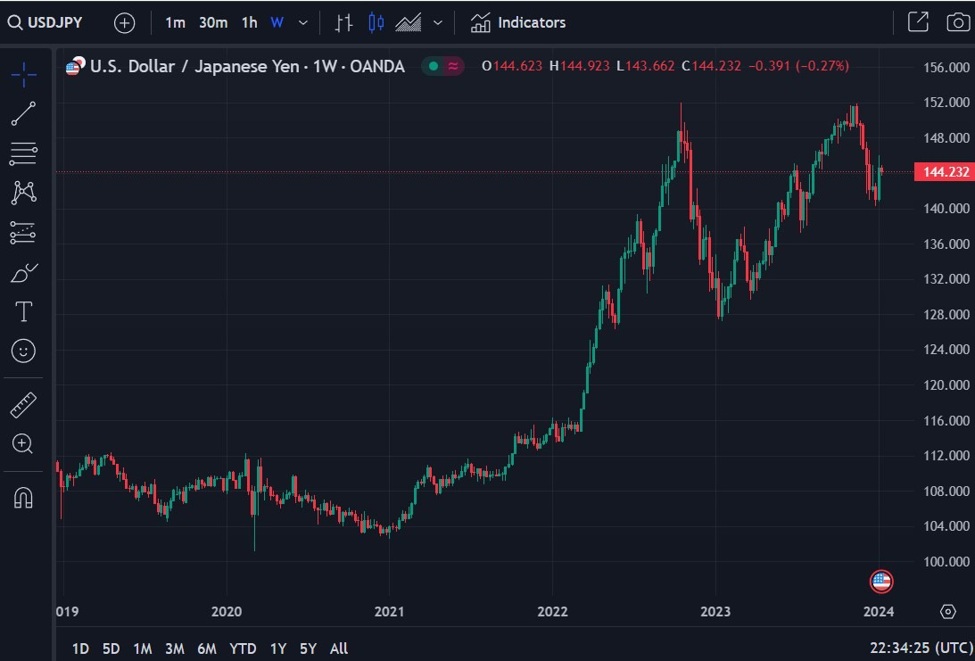The width and height of the screenshot is (975, 661).
Task: Select the text annotation tool
Action: tap(23, 312)
